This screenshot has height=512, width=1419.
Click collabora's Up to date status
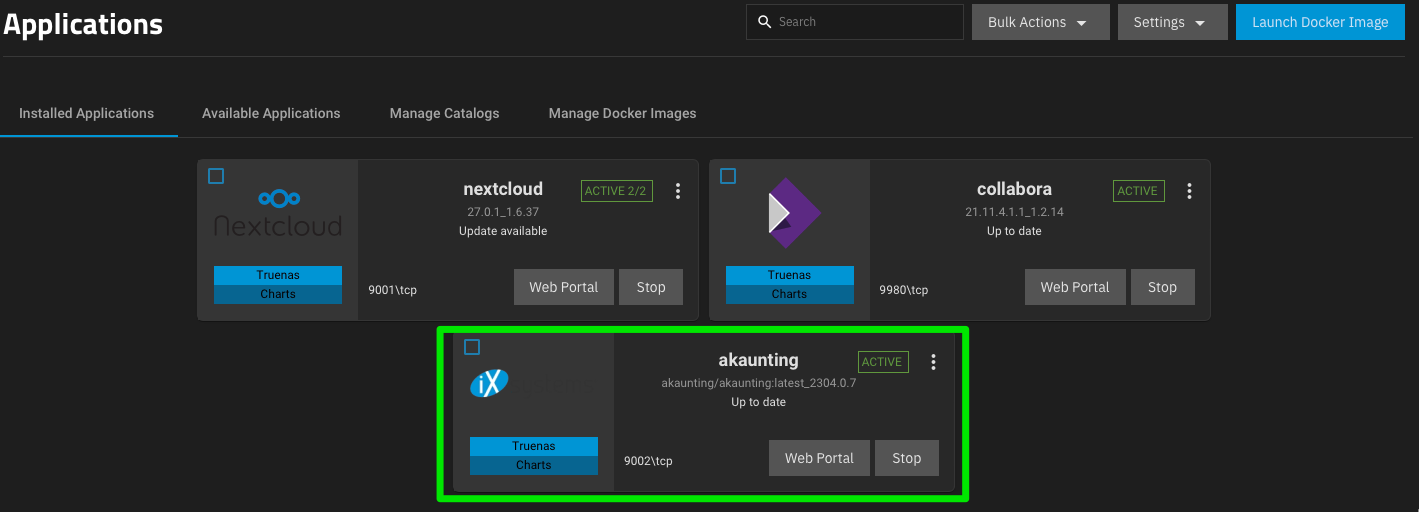click(x=1014, y=231)
